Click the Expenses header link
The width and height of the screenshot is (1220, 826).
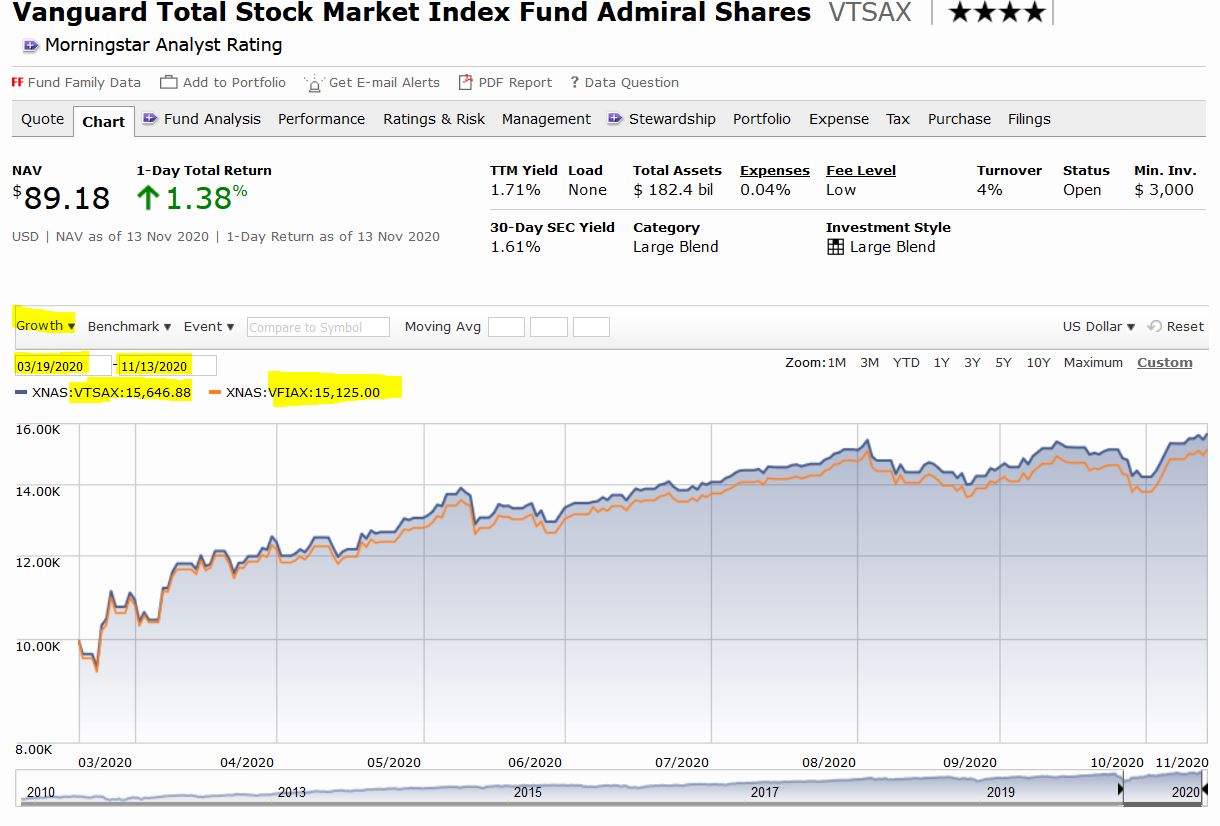click(x=775, y=171)
